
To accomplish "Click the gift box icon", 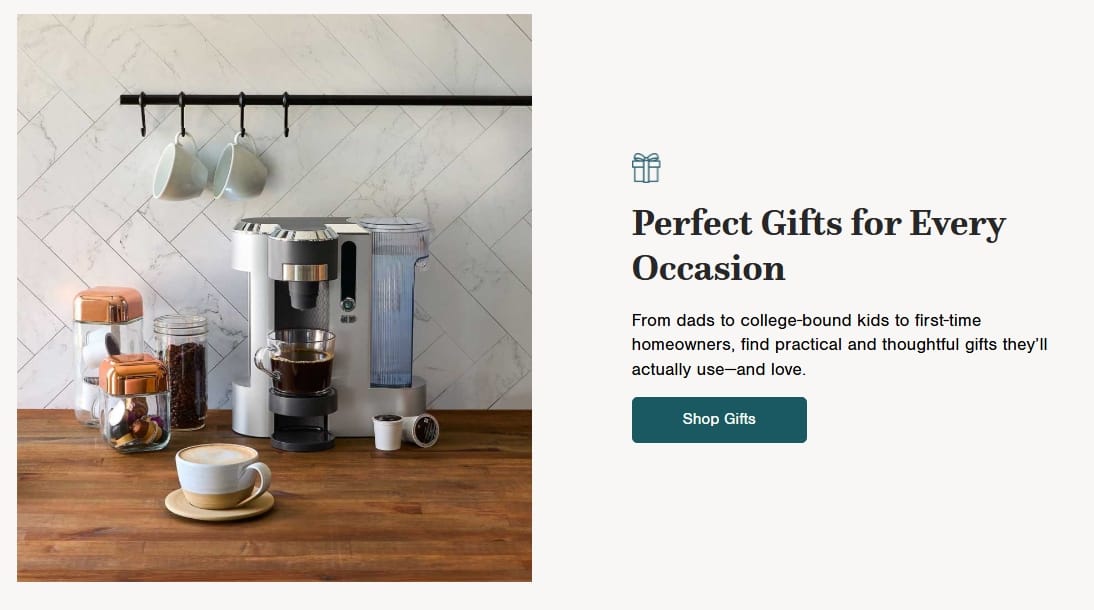I will click(x=646, y=168).
